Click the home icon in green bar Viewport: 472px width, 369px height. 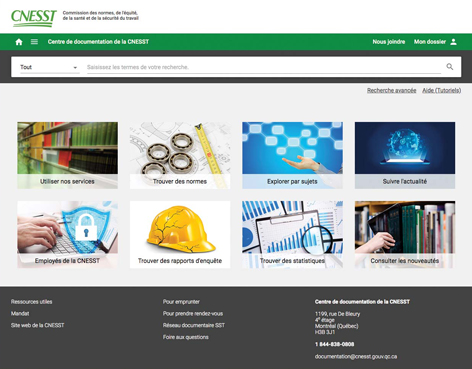click(19, 42)
